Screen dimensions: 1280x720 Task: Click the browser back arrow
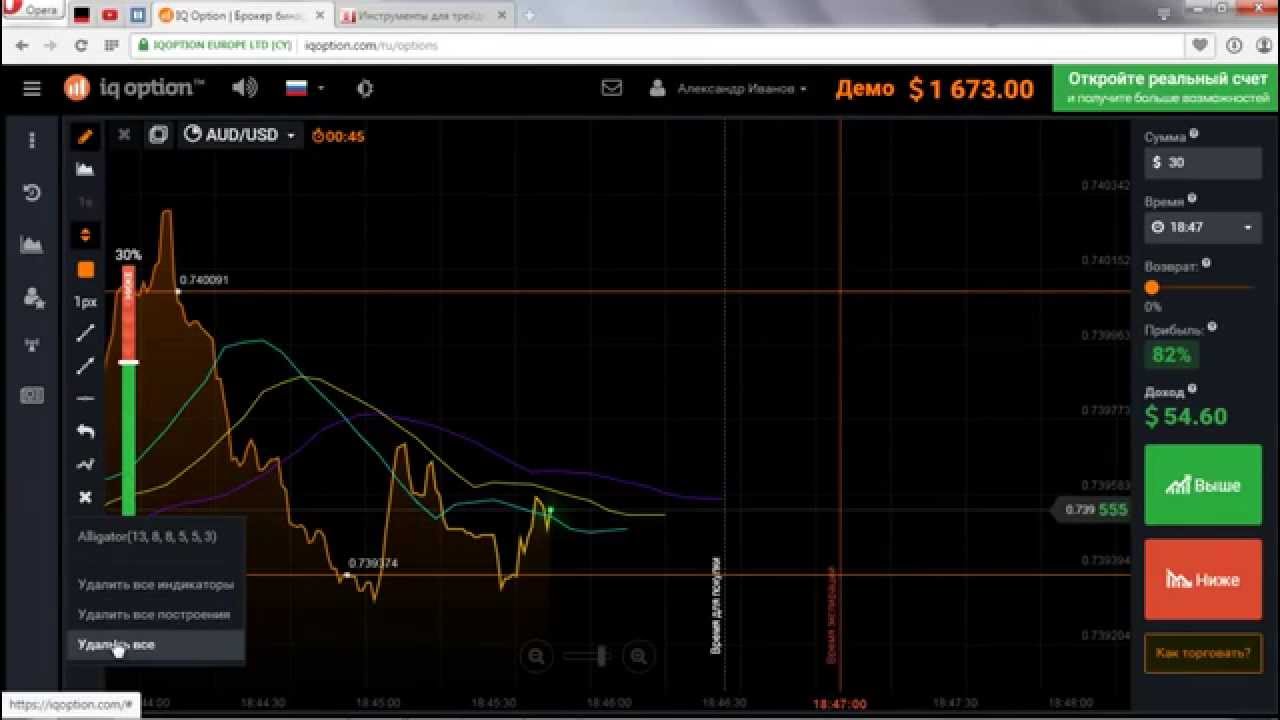22,45
